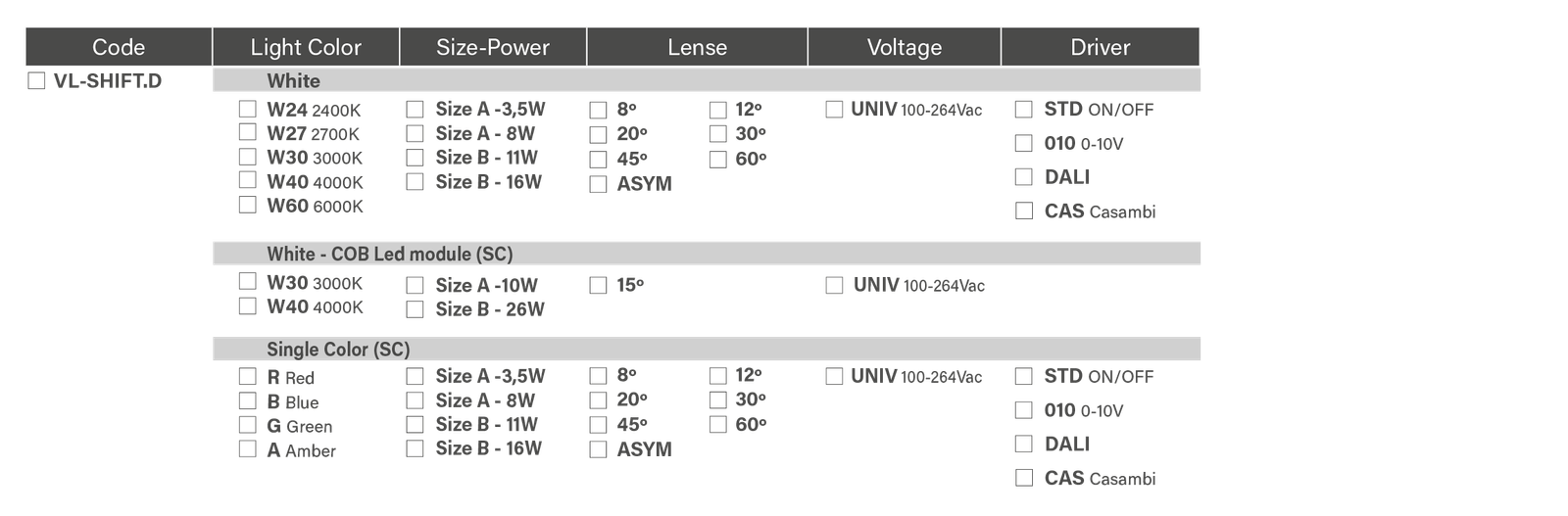Choose the G Green color option
The height and width of the screenshot is (516, 1568).
[248, 425]
